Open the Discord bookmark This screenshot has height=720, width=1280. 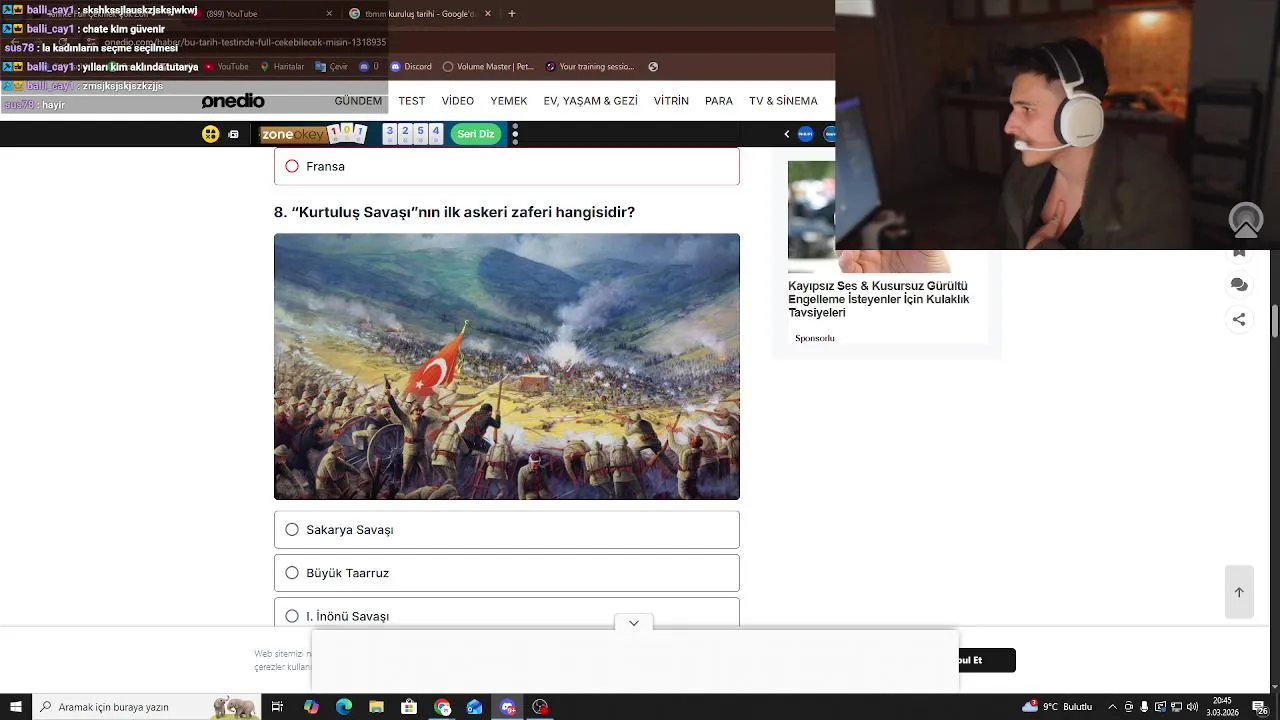click(411, 67)
